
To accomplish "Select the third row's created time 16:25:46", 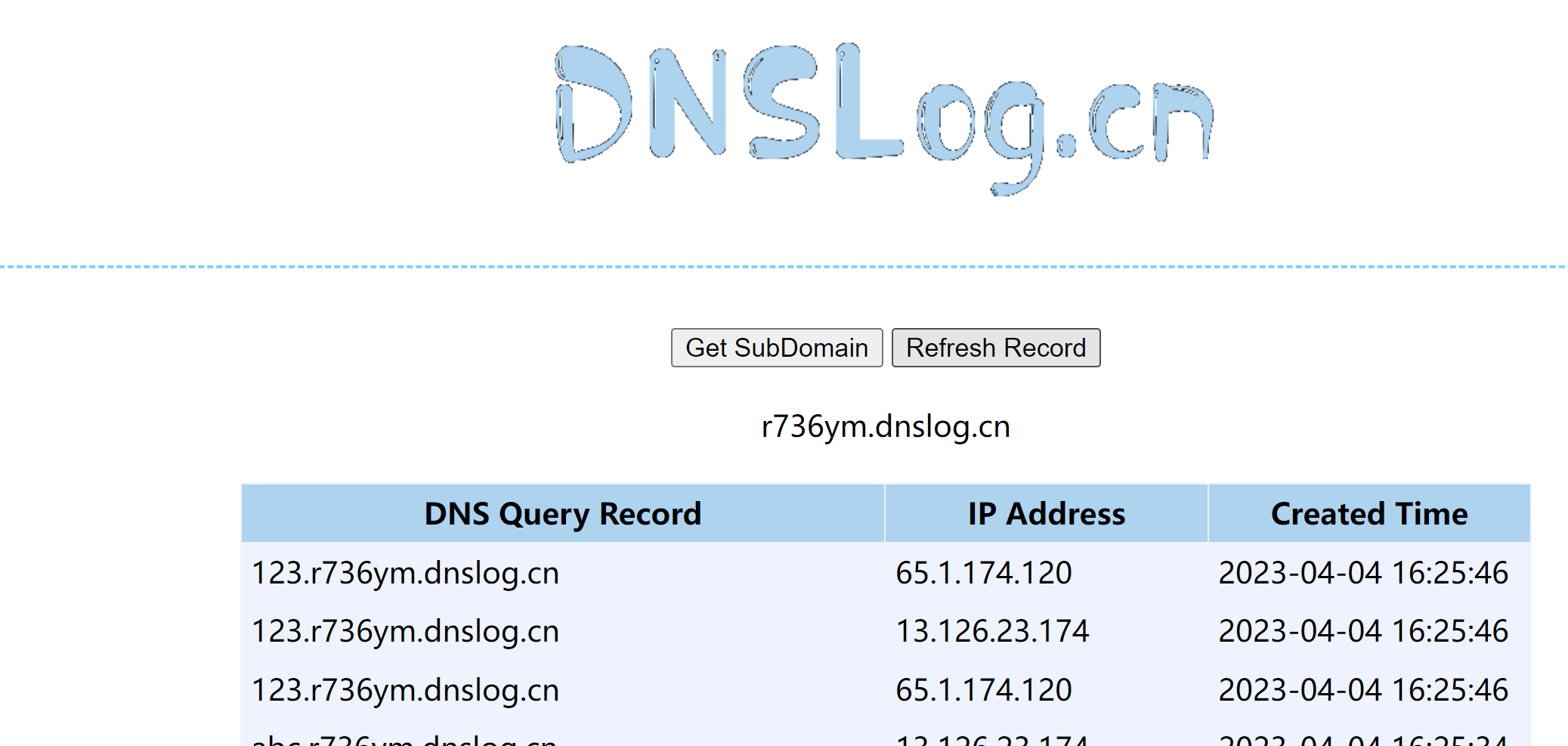I will [1449, 690].
